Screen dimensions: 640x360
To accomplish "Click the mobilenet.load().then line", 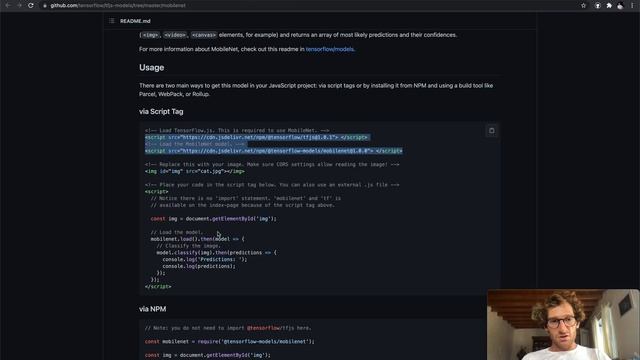I will click(198, 239).
